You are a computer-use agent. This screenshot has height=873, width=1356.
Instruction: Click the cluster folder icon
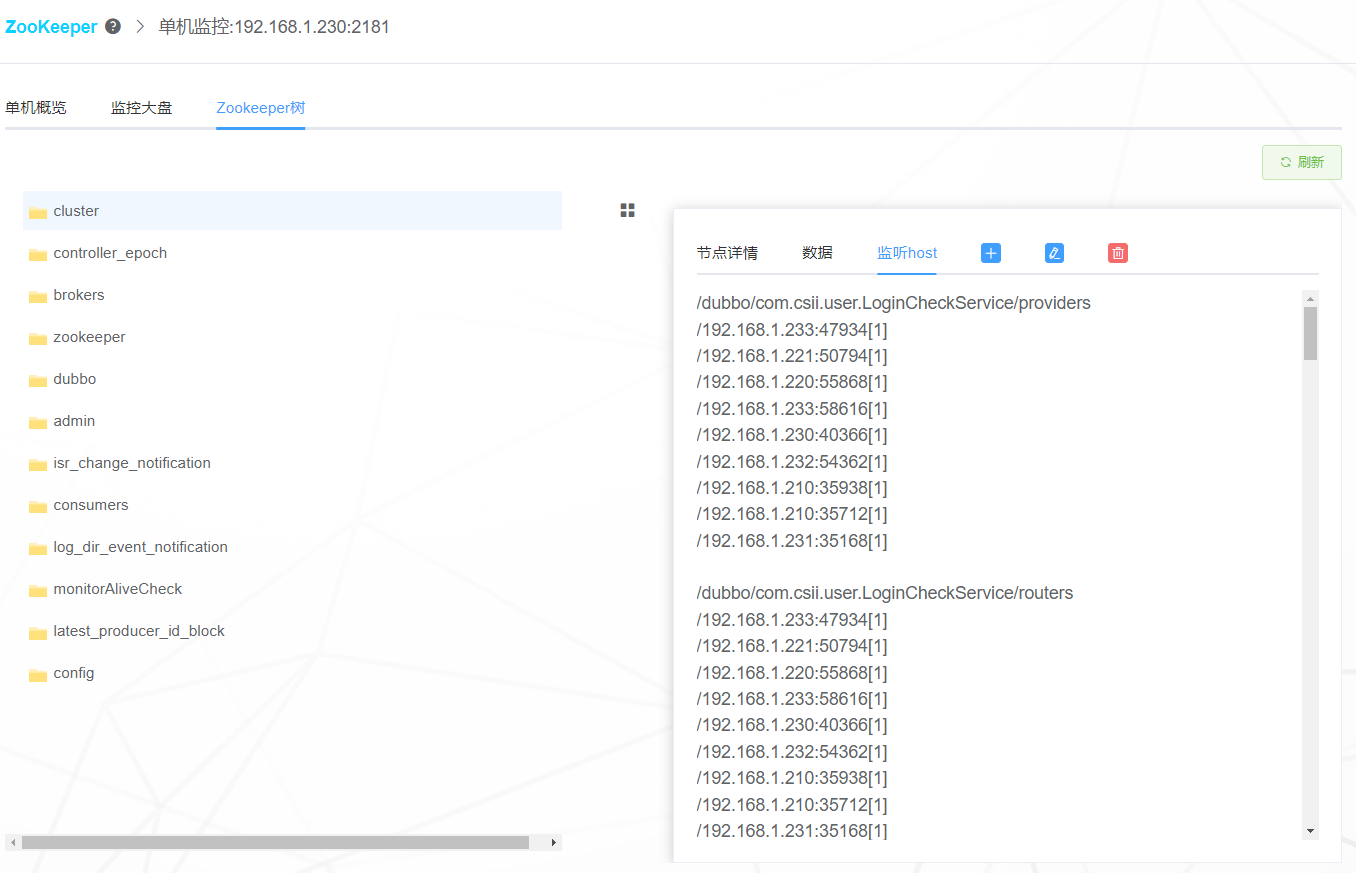click(x=38, y=212)
